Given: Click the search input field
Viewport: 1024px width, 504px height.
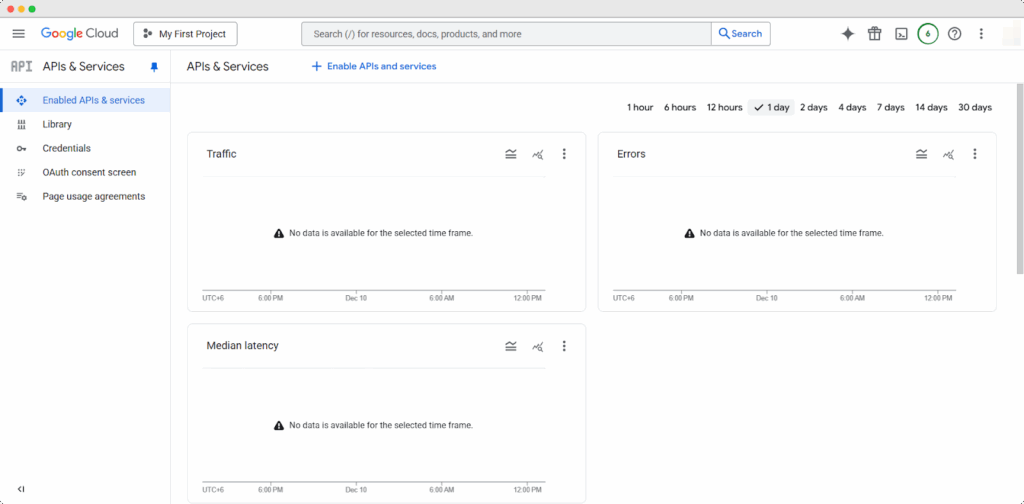Looking at the screenshot, I should coord(506,34).
